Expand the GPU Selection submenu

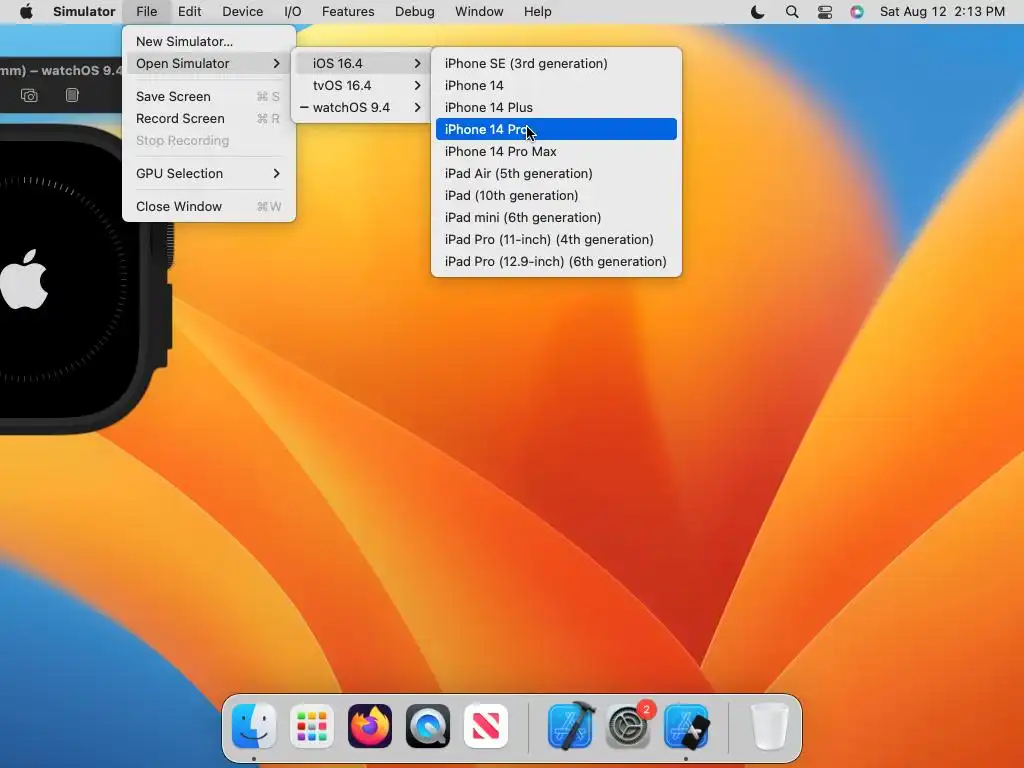208,173
